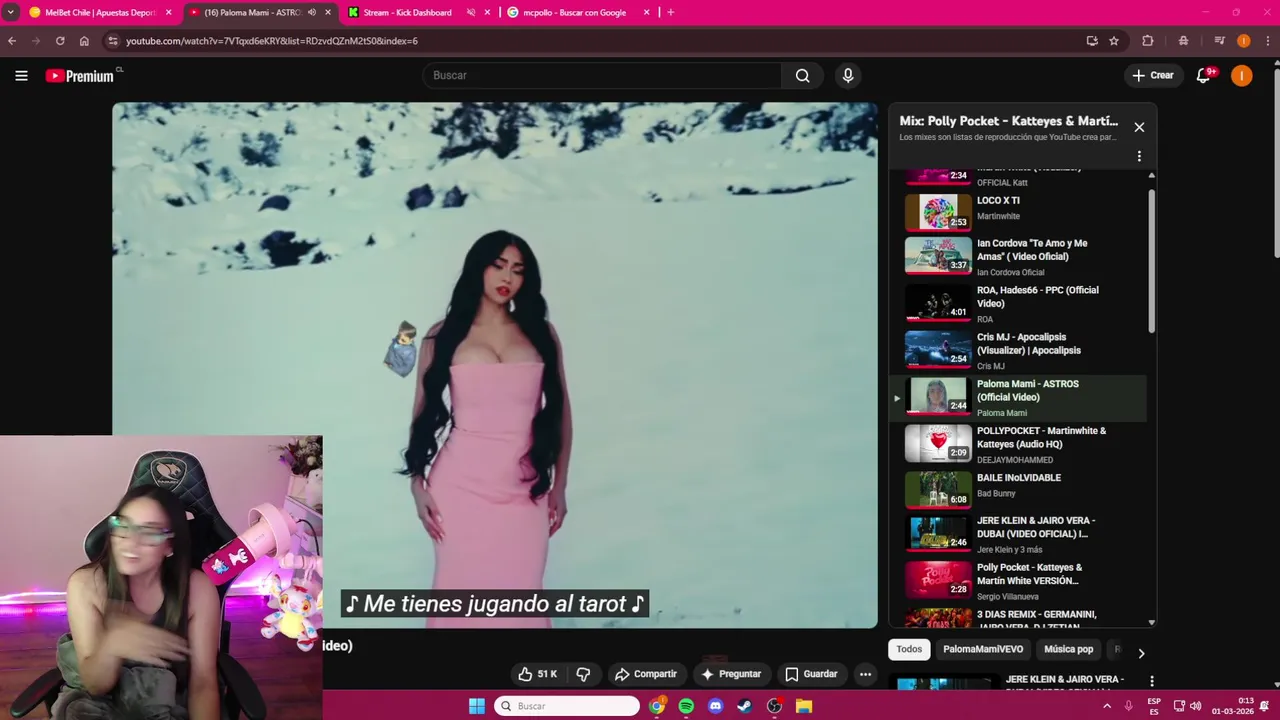Image resolution: width=1280 pixels, height=720 pixels.
Task: Open the JERE KLEIN & JAIRO VERA - DUBAI thumbnail
Action: (x=938, y=534)
